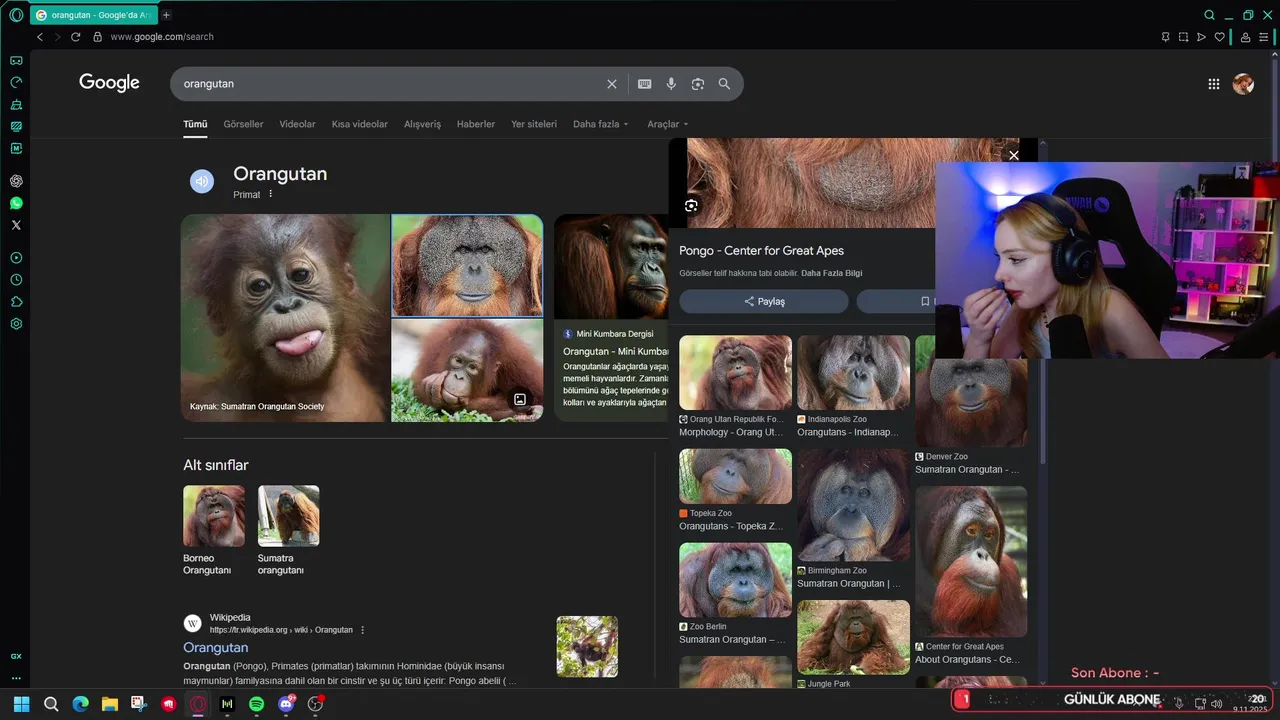Reload the current page
Image resolution: width=1280 pixels, height=720 pixels.
click(x=75, y=37)
